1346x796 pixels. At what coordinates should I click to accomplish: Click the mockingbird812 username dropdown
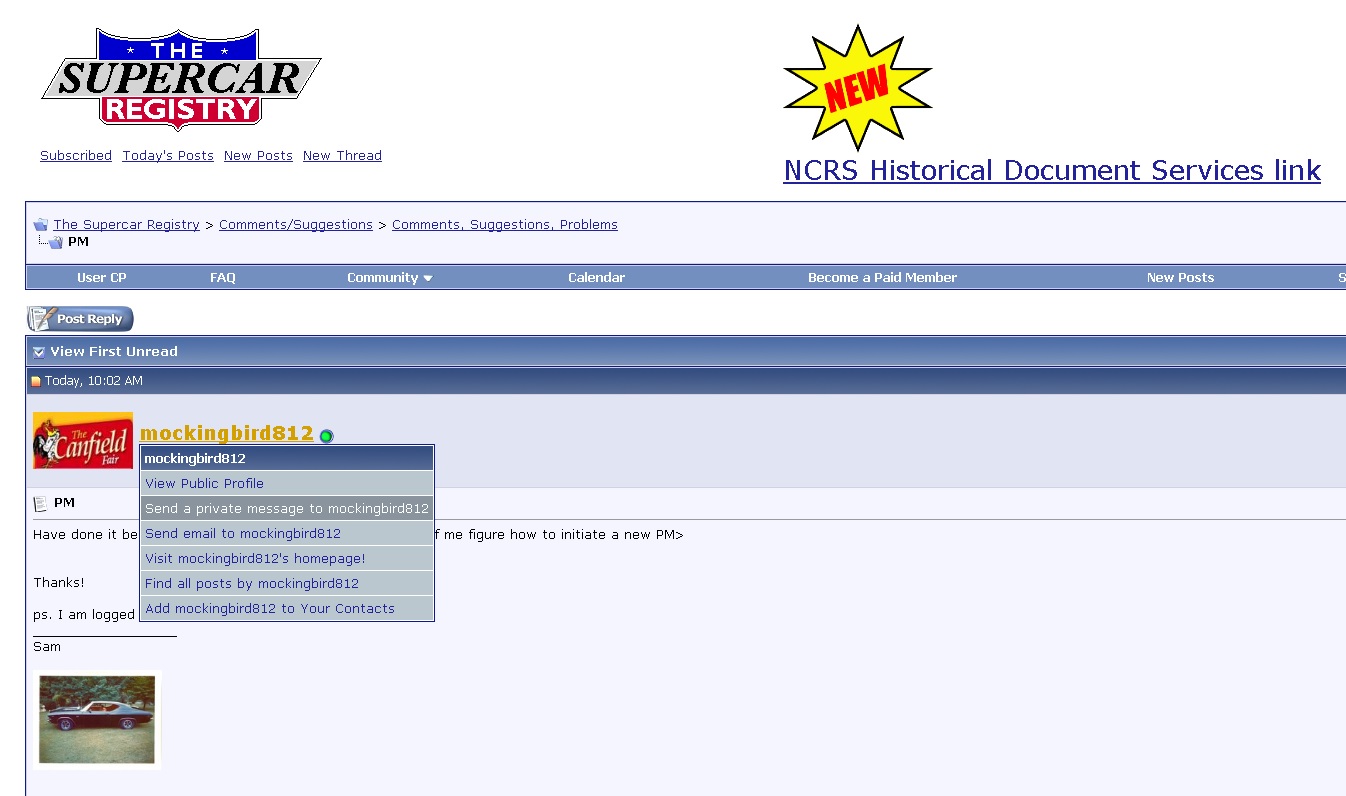226,433
